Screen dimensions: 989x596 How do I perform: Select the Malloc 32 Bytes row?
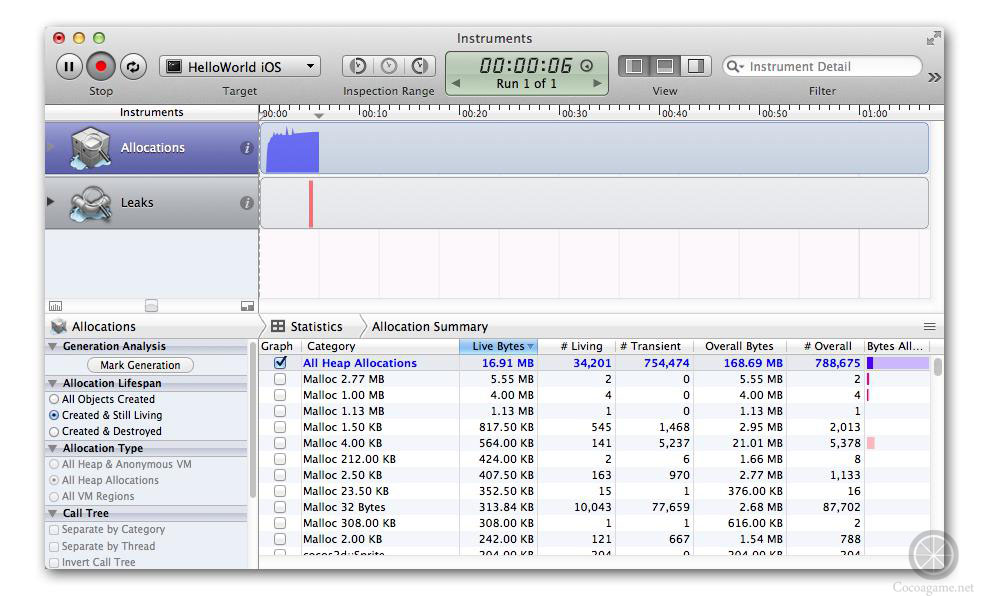595,507
